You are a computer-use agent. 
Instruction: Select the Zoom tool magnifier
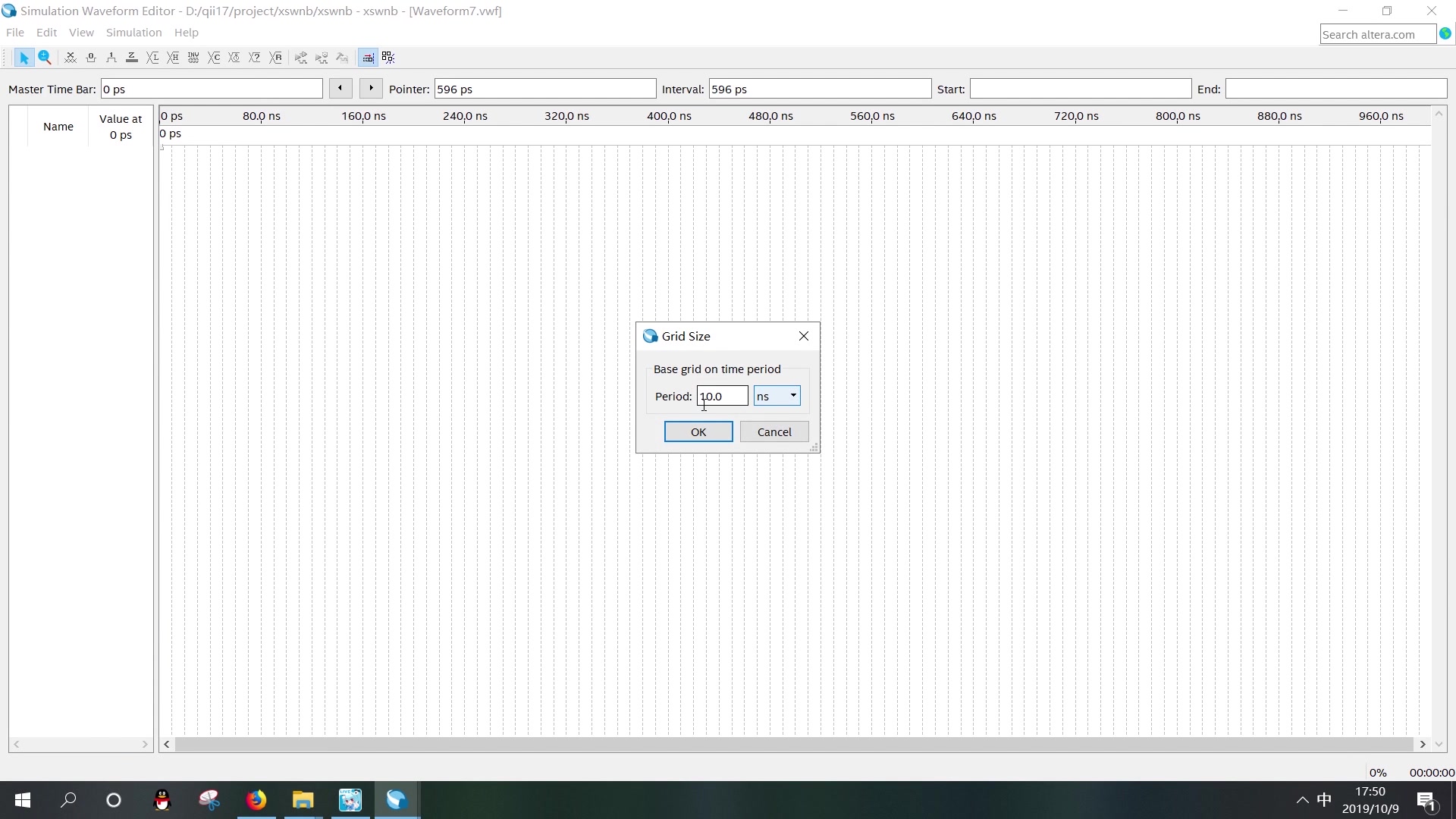tap(45, 58)
